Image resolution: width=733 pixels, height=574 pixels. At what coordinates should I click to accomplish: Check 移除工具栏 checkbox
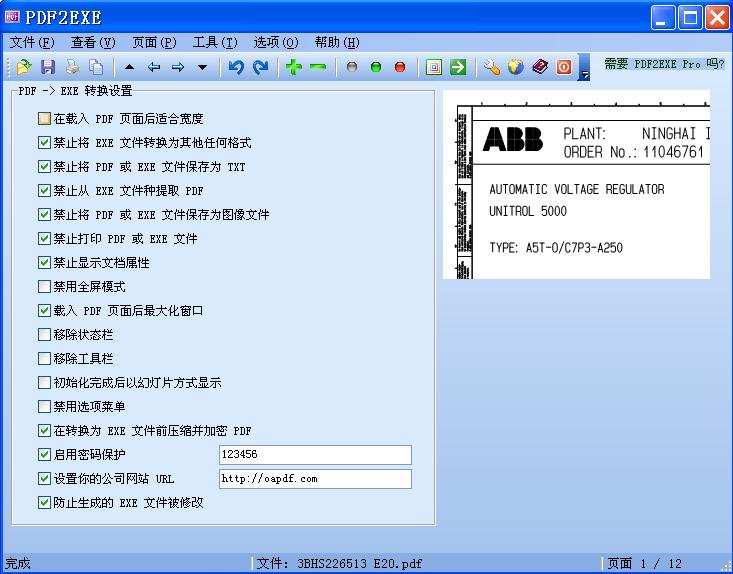point(44,359)
